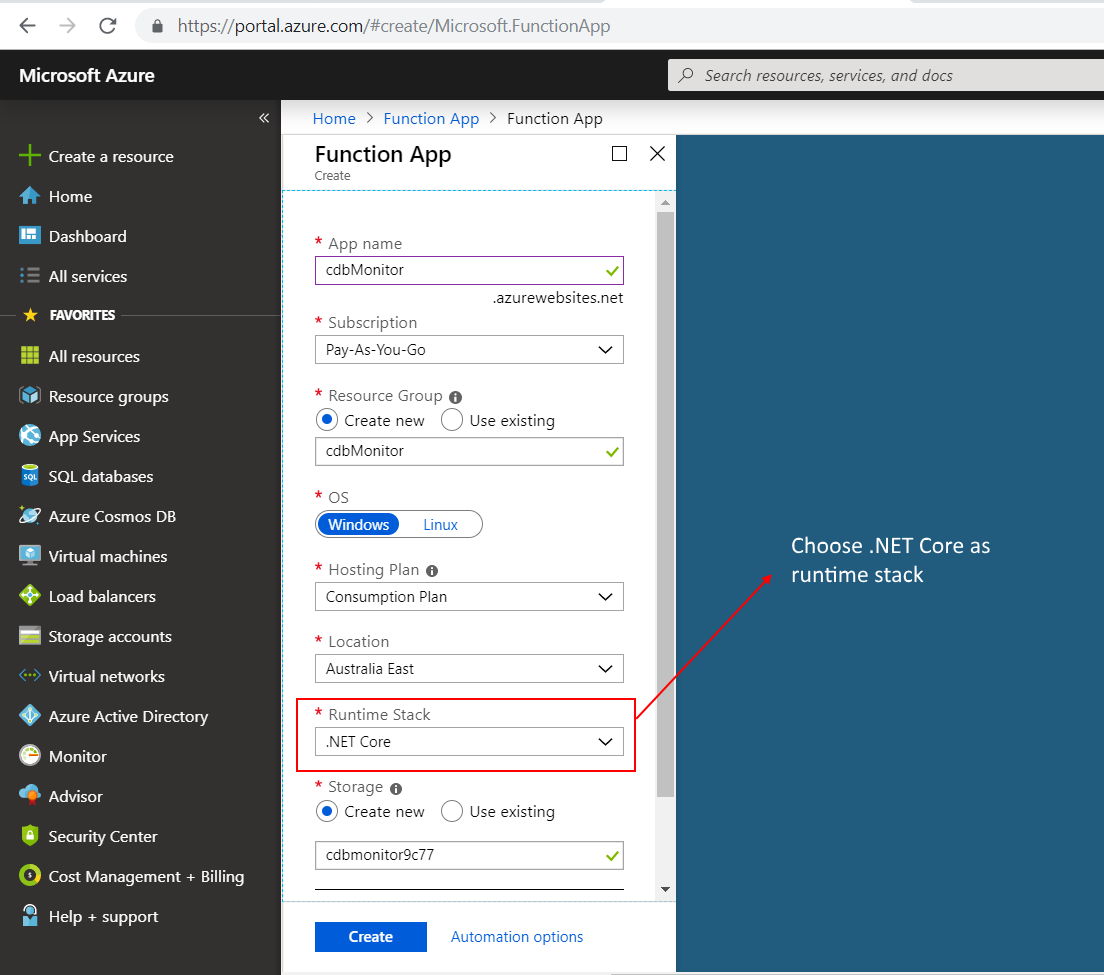Open All services in sidebar menu

[87, 276]
